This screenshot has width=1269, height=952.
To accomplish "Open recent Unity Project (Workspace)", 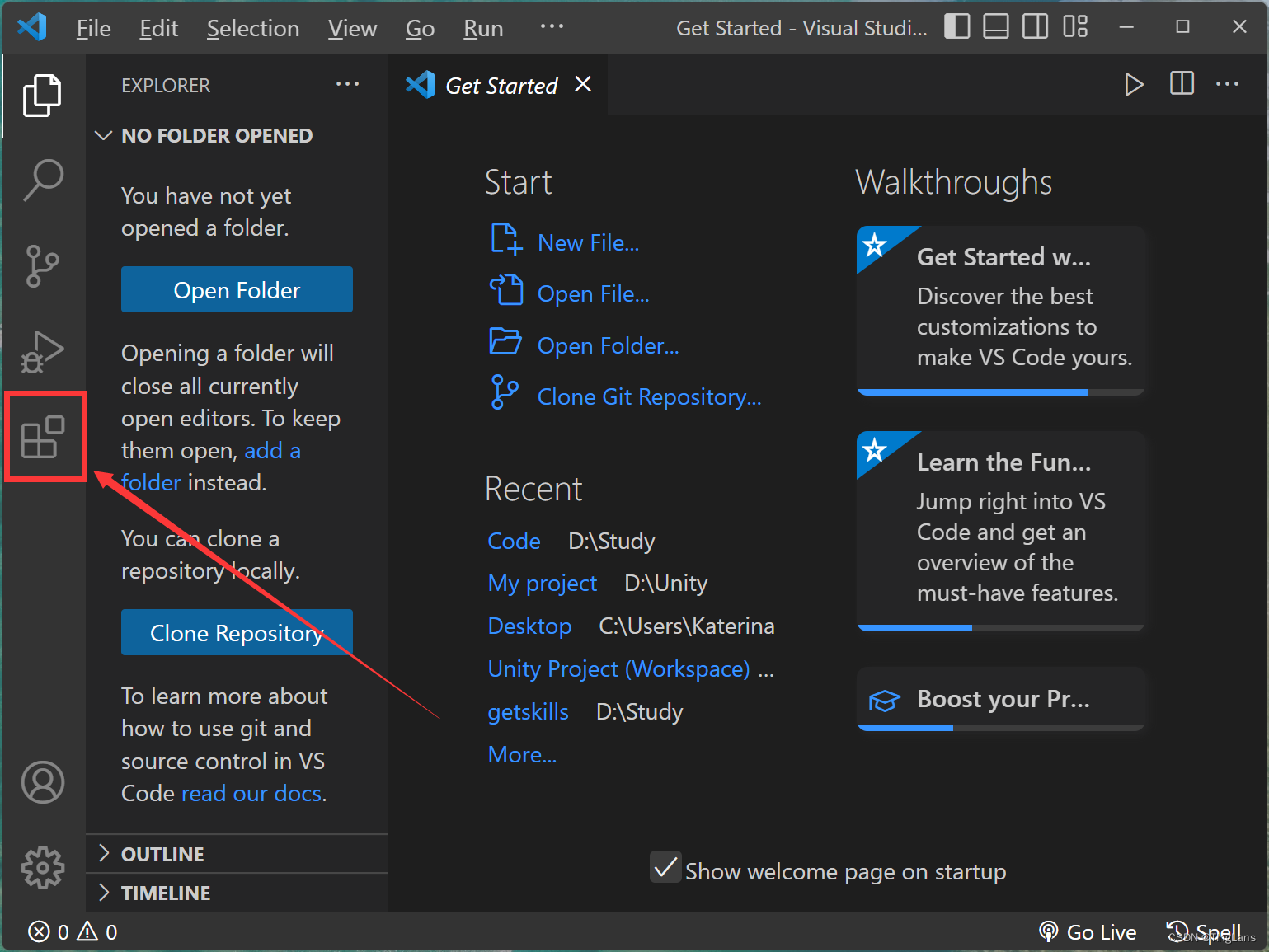I will click(618, 668).
